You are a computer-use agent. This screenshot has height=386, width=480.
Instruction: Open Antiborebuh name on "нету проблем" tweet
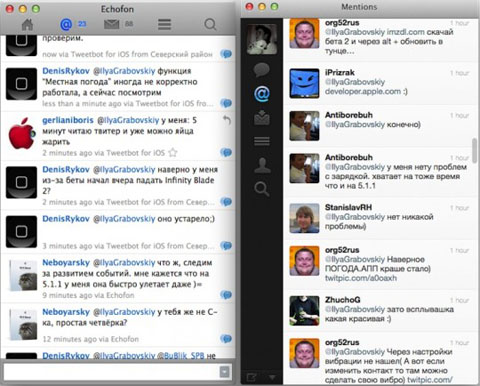click(349, 157)
